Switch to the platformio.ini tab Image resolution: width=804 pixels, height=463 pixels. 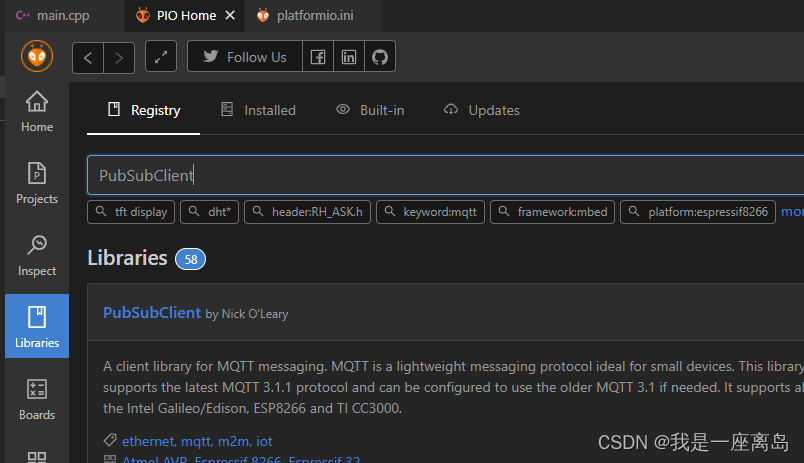point(313,15)
